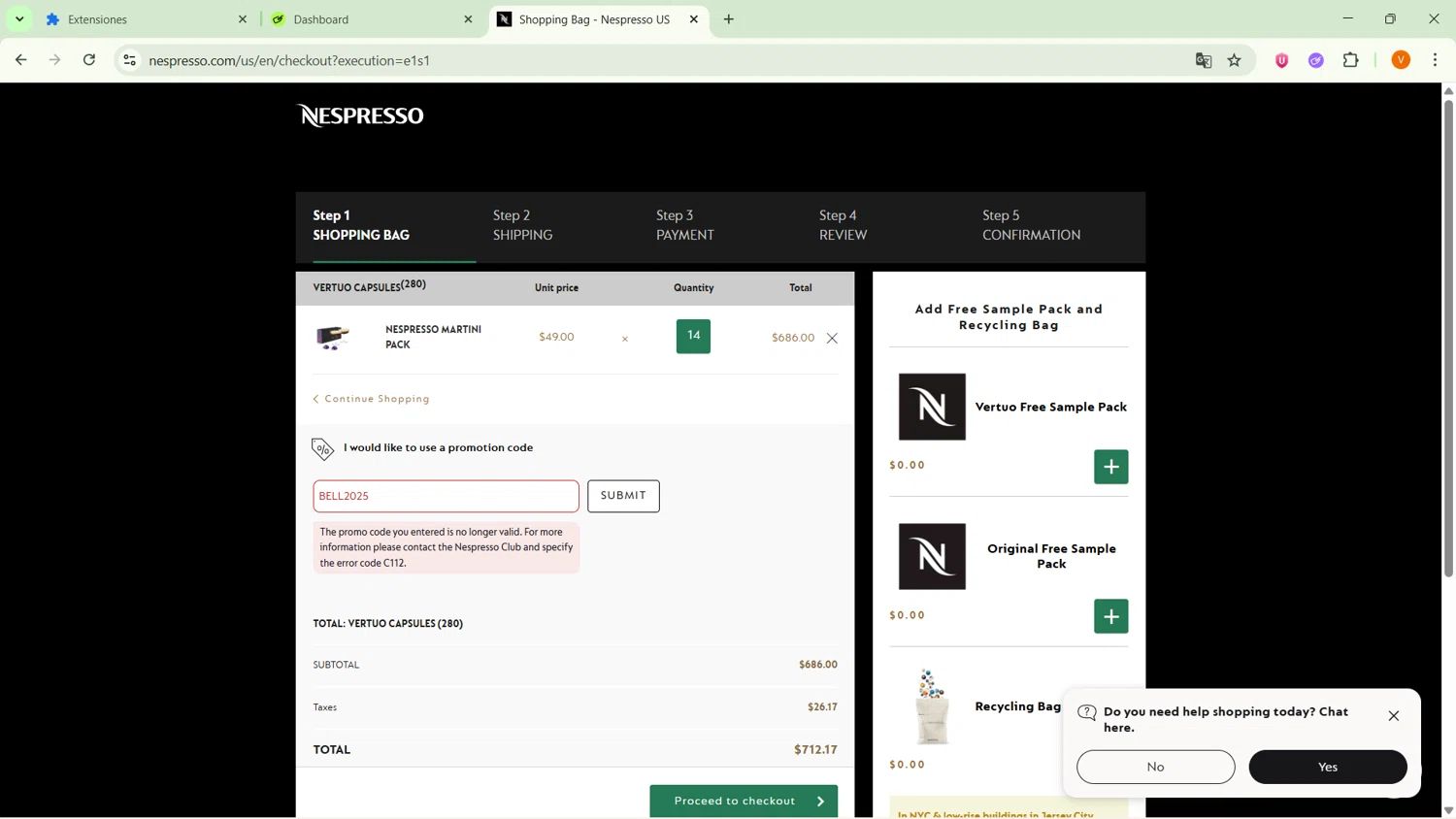Add Vertuo Free Sample Pack
Screen dimensions: 1456x819
pyautogui.click(x=1111, y=467)
